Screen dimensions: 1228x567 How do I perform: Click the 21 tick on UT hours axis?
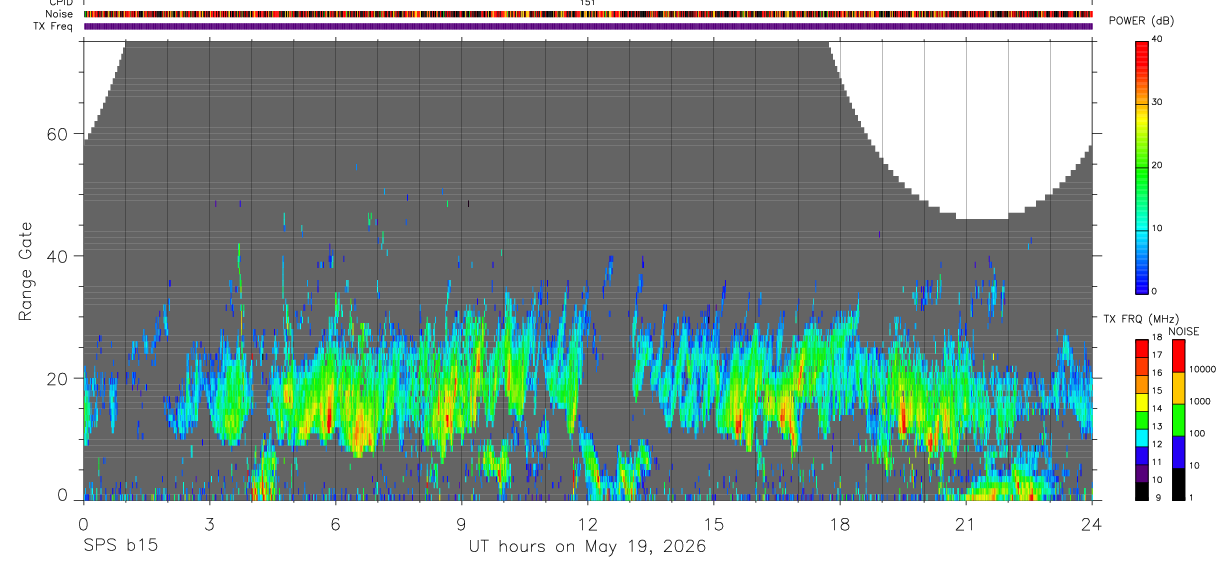pyautogui.click(x=965, y=523)
